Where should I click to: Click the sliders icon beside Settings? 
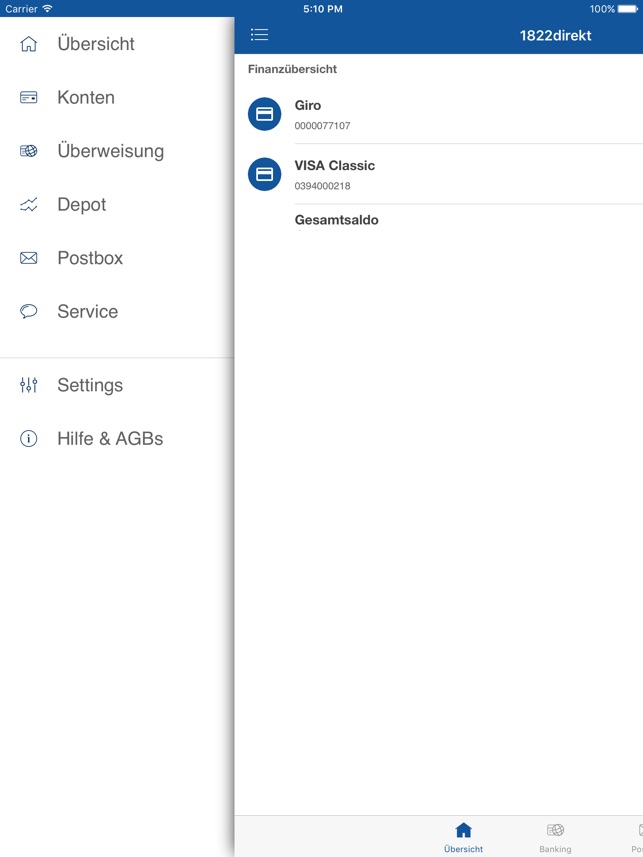coord(29,385)
